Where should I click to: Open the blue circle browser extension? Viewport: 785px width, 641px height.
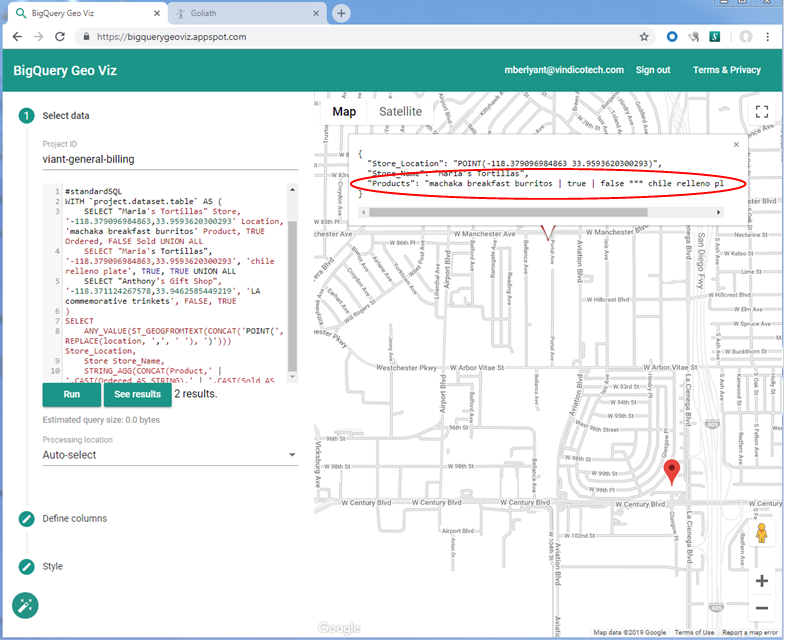tap(672, 37)
